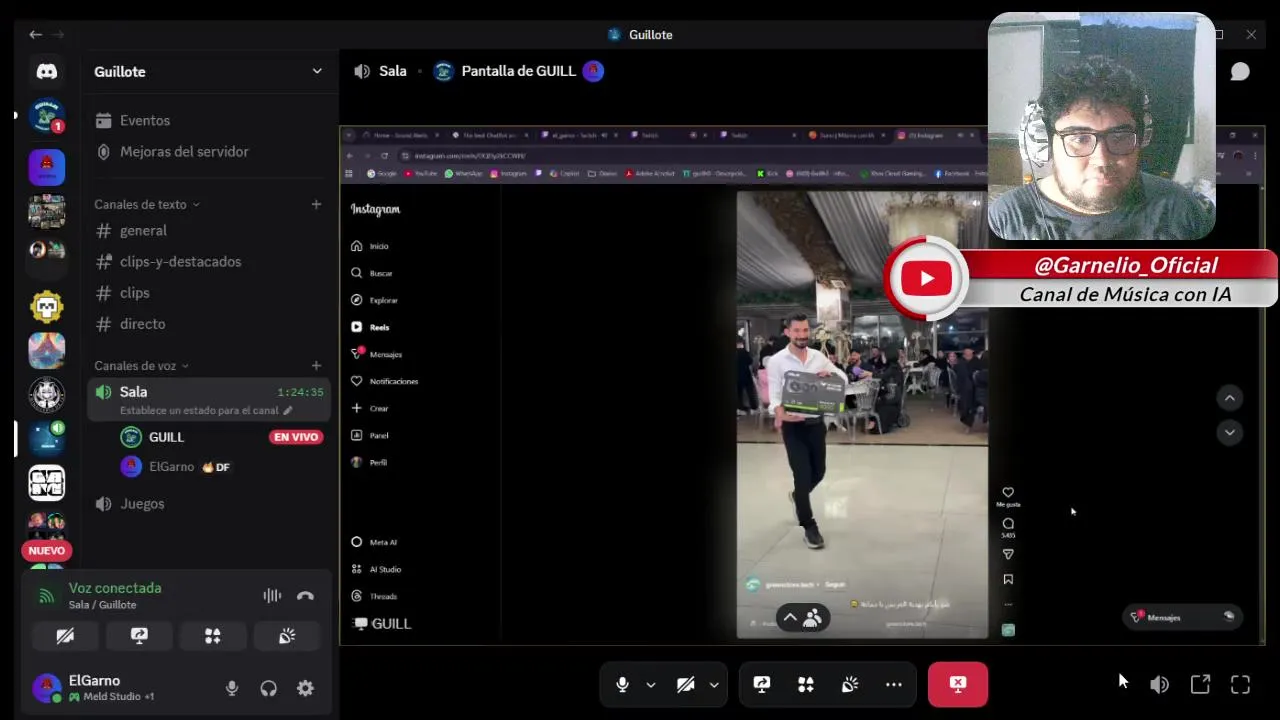Open Discord direct messages home icon
Viewport: 1280px width, 720px height.
[47, 71]
